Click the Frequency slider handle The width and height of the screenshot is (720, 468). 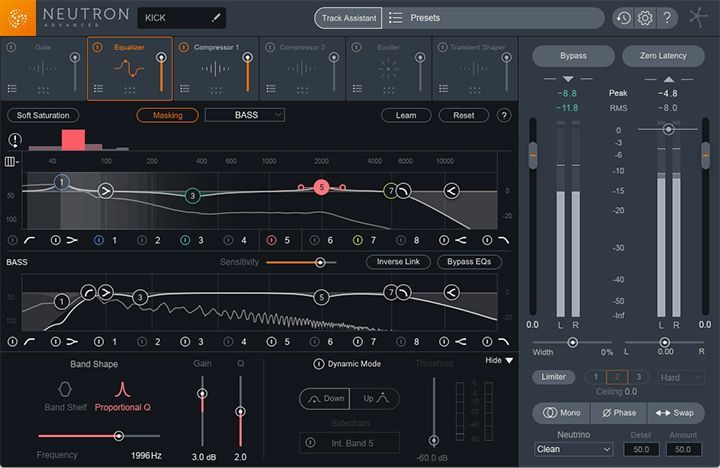pos(118,435)
